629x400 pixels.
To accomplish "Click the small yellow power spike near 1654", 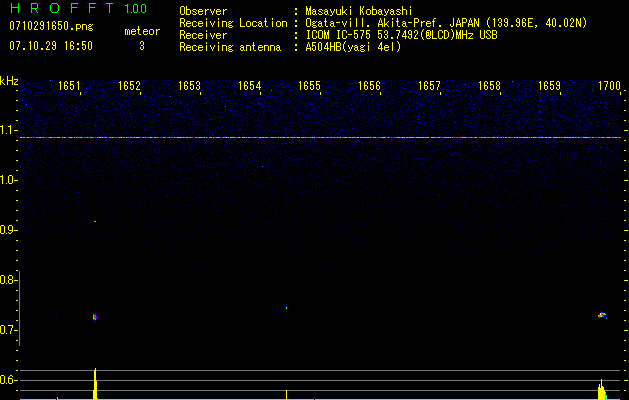I will click(x=286, y=394).
